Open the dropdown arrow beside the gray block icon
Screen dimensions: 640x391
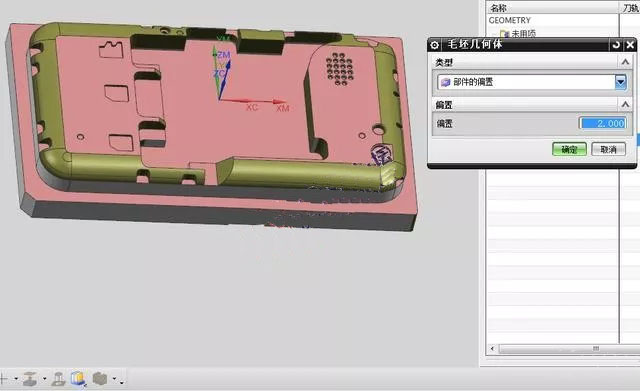click(x=114, y=379)
